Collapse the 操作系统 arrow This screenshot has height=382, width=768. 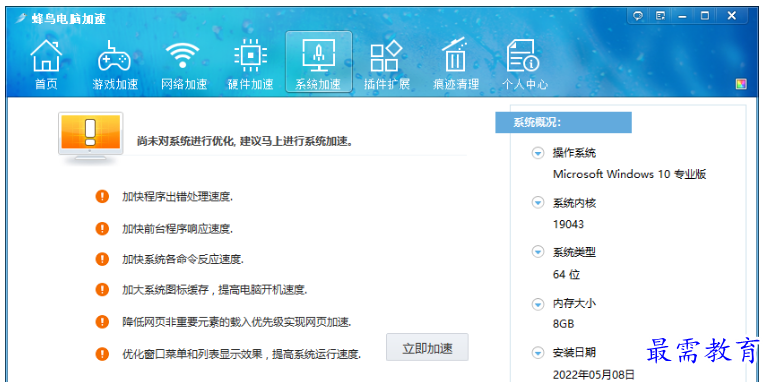[538, 153]
